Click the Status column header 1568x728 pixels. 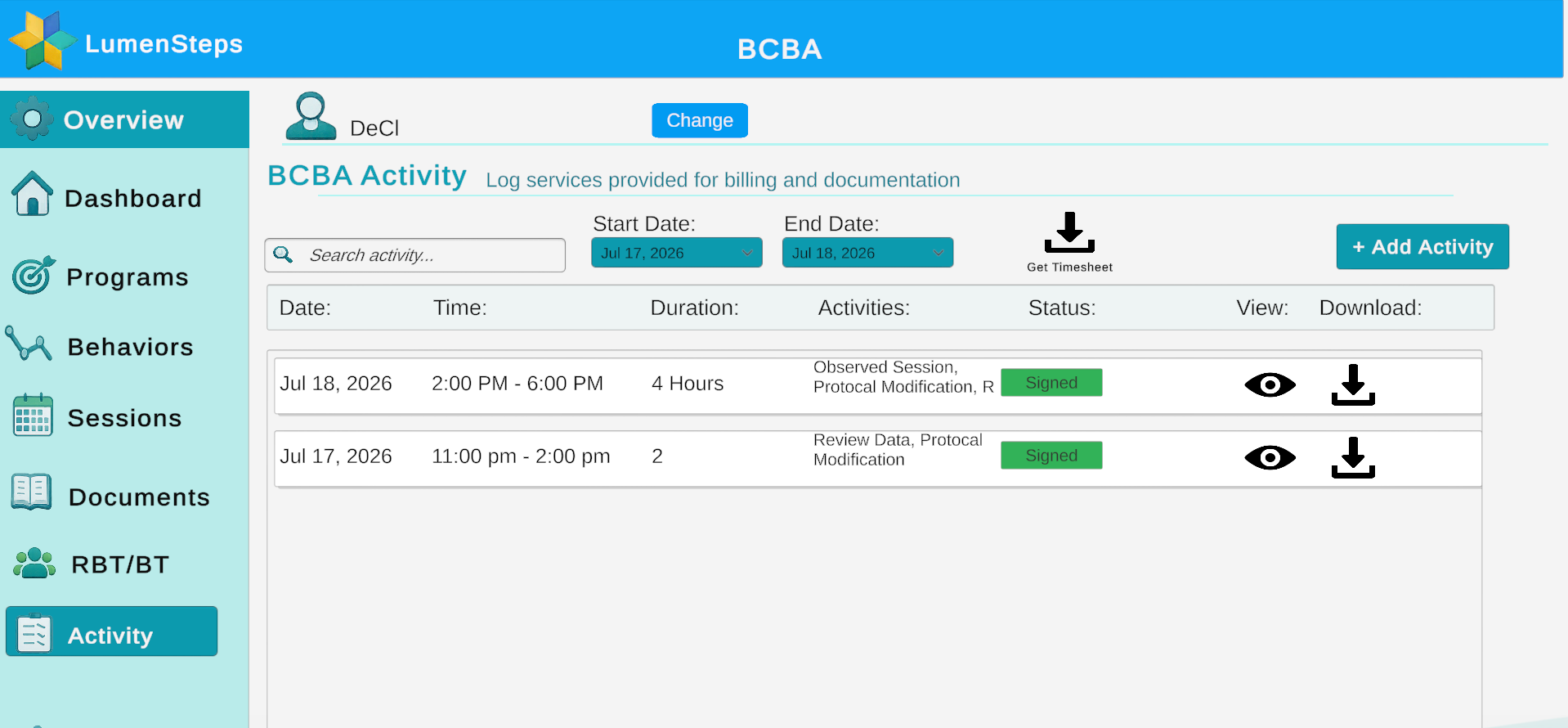1062,308
